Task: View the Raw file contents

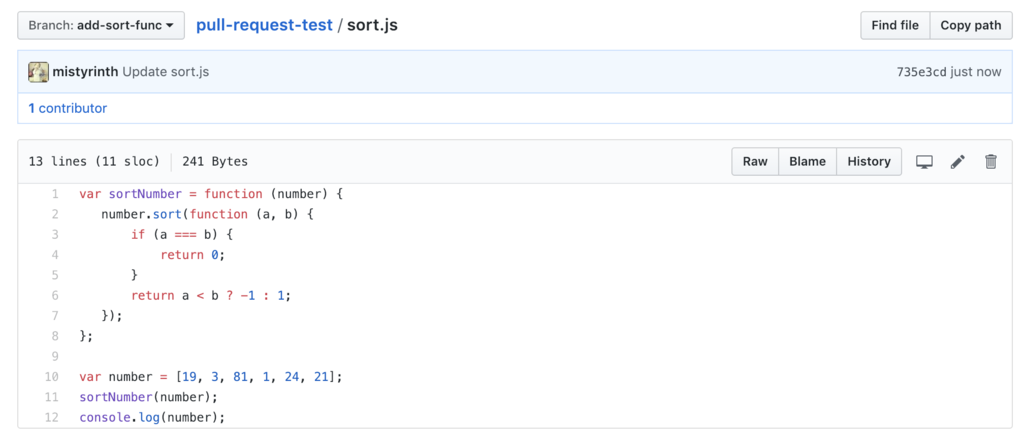Action: (755, 162)
